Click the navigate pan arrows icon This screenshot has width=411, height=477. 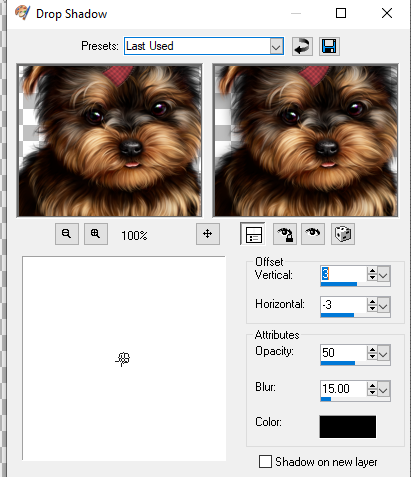208,234
